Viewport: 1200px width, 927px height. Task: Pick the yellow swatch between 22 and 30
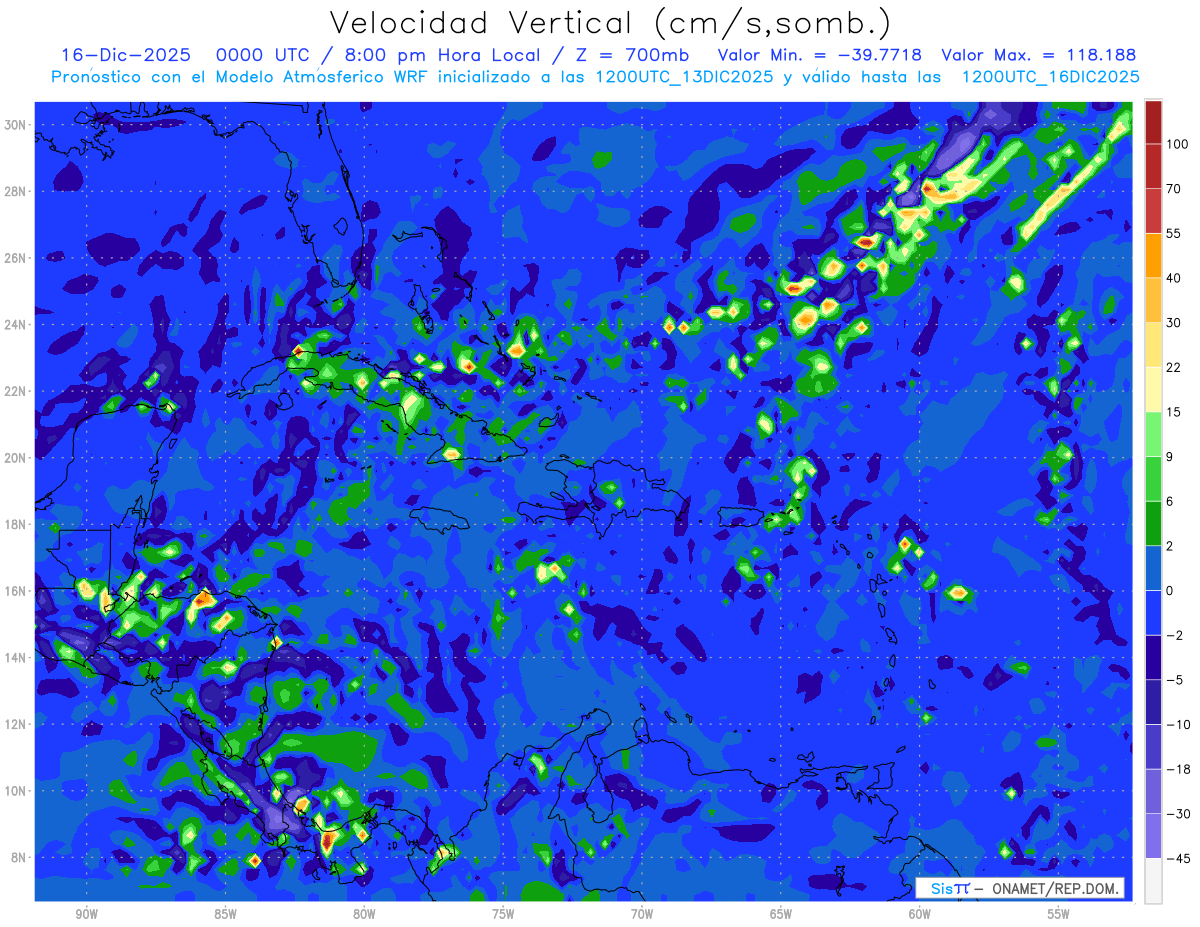(1153, 345)
